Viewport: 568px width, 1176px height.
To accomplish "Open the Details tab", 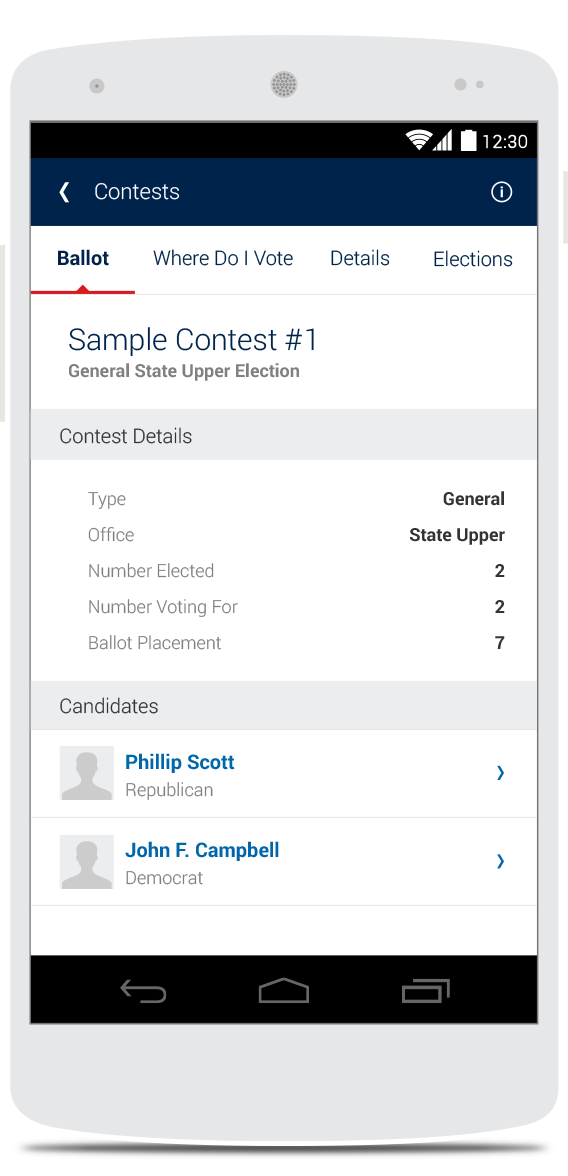I will point(360,258).
